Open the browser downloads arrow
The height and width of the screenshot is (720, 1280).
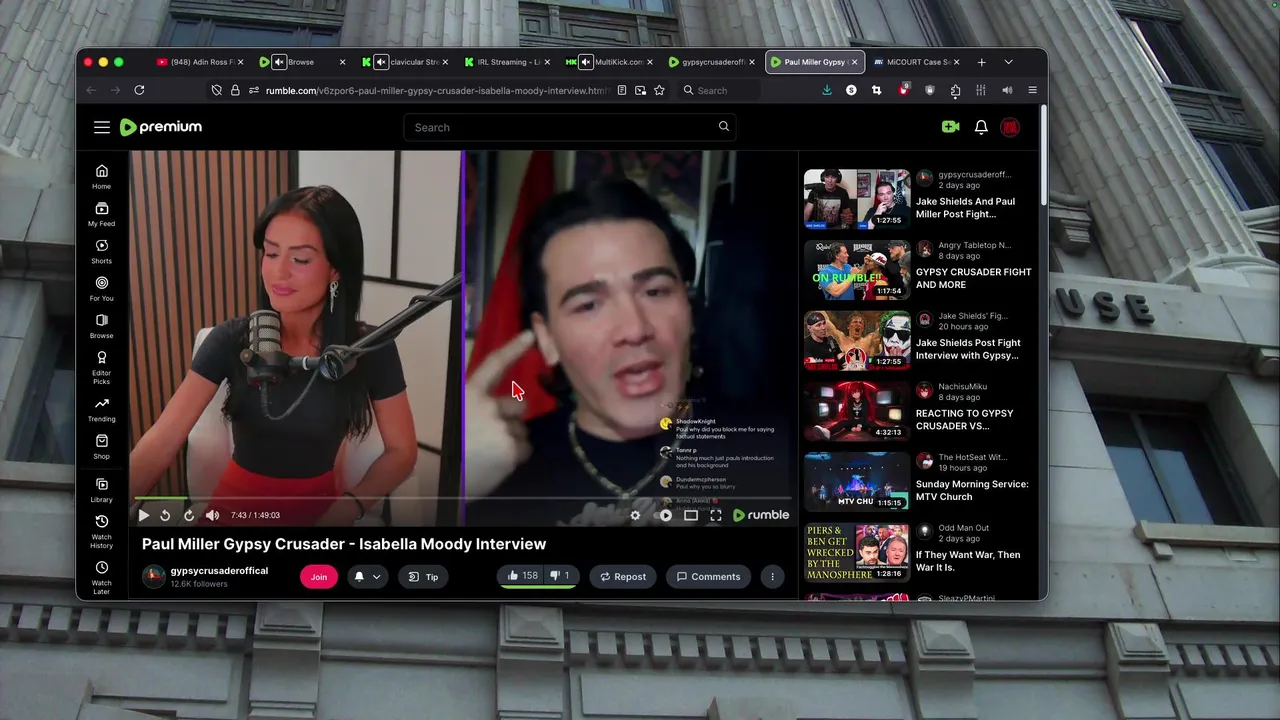(x=826, y=90)
